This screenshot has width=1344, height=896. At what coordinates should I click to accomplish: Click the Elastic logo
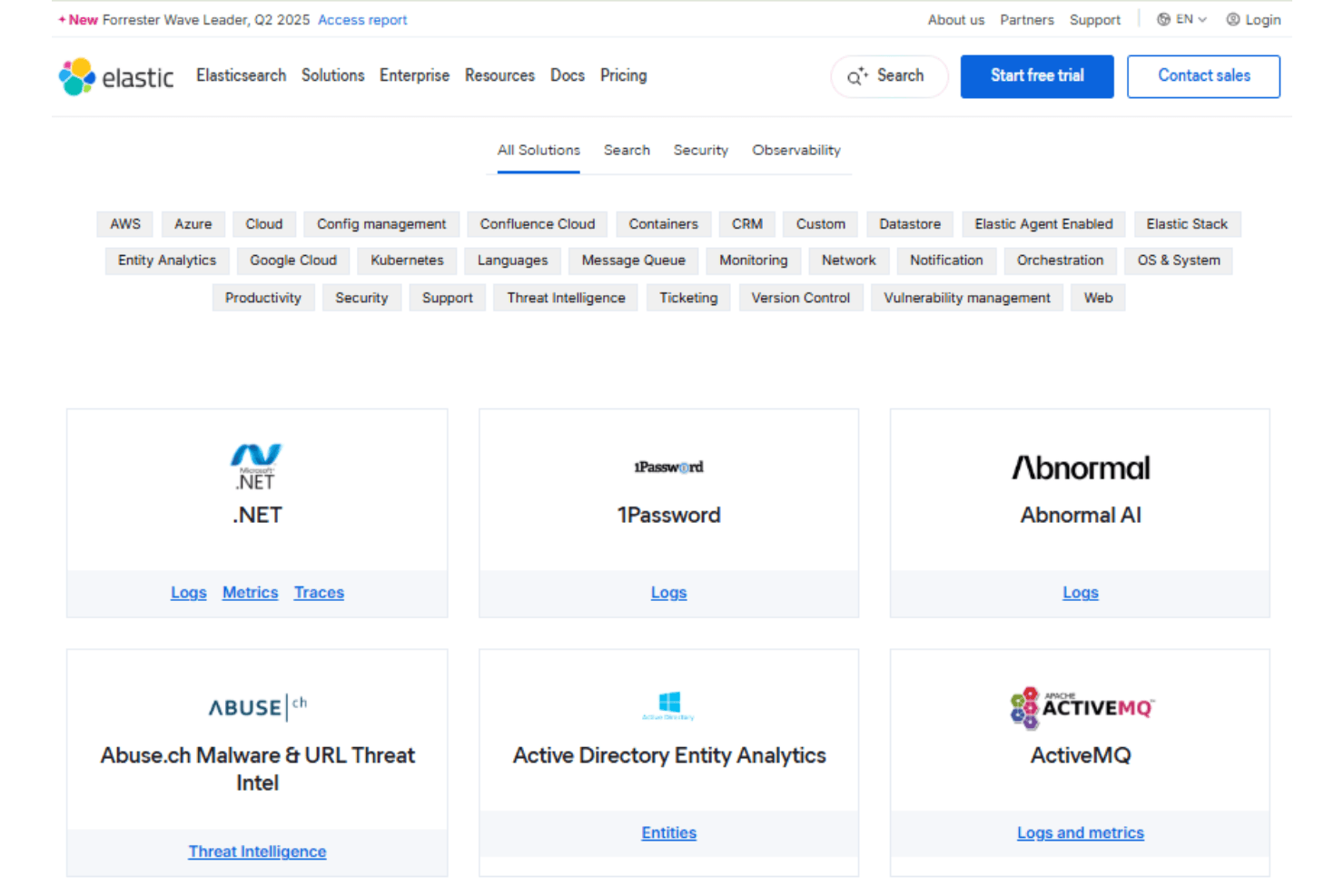click(x=116, y=77)
